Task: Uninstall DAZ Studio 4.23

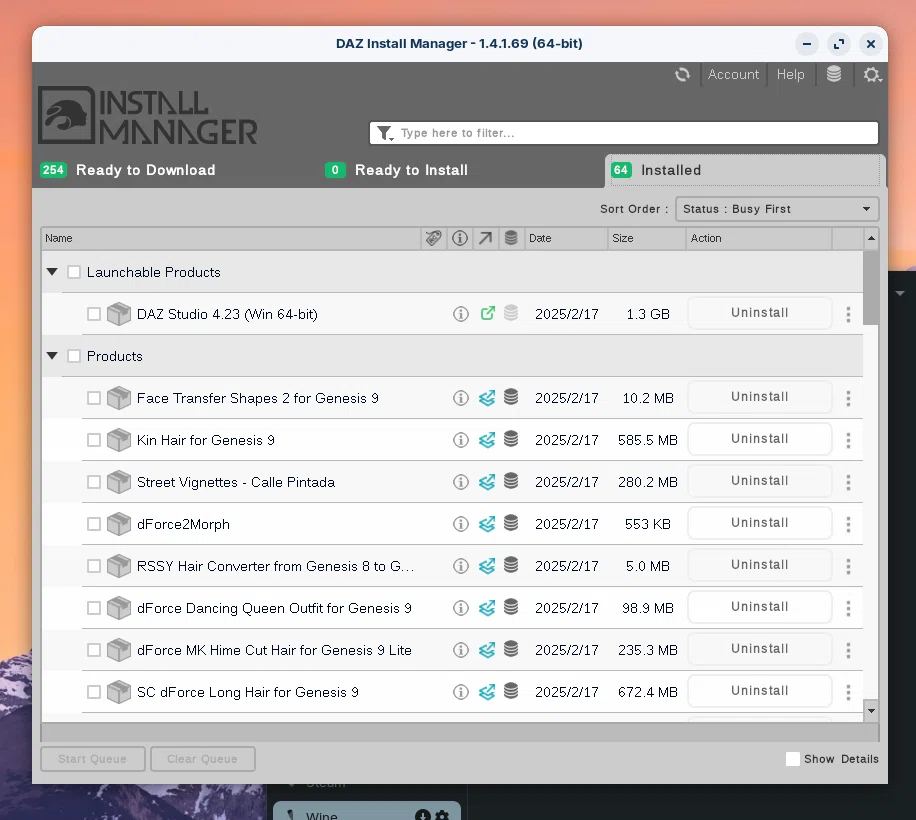Action: point(759,313)
